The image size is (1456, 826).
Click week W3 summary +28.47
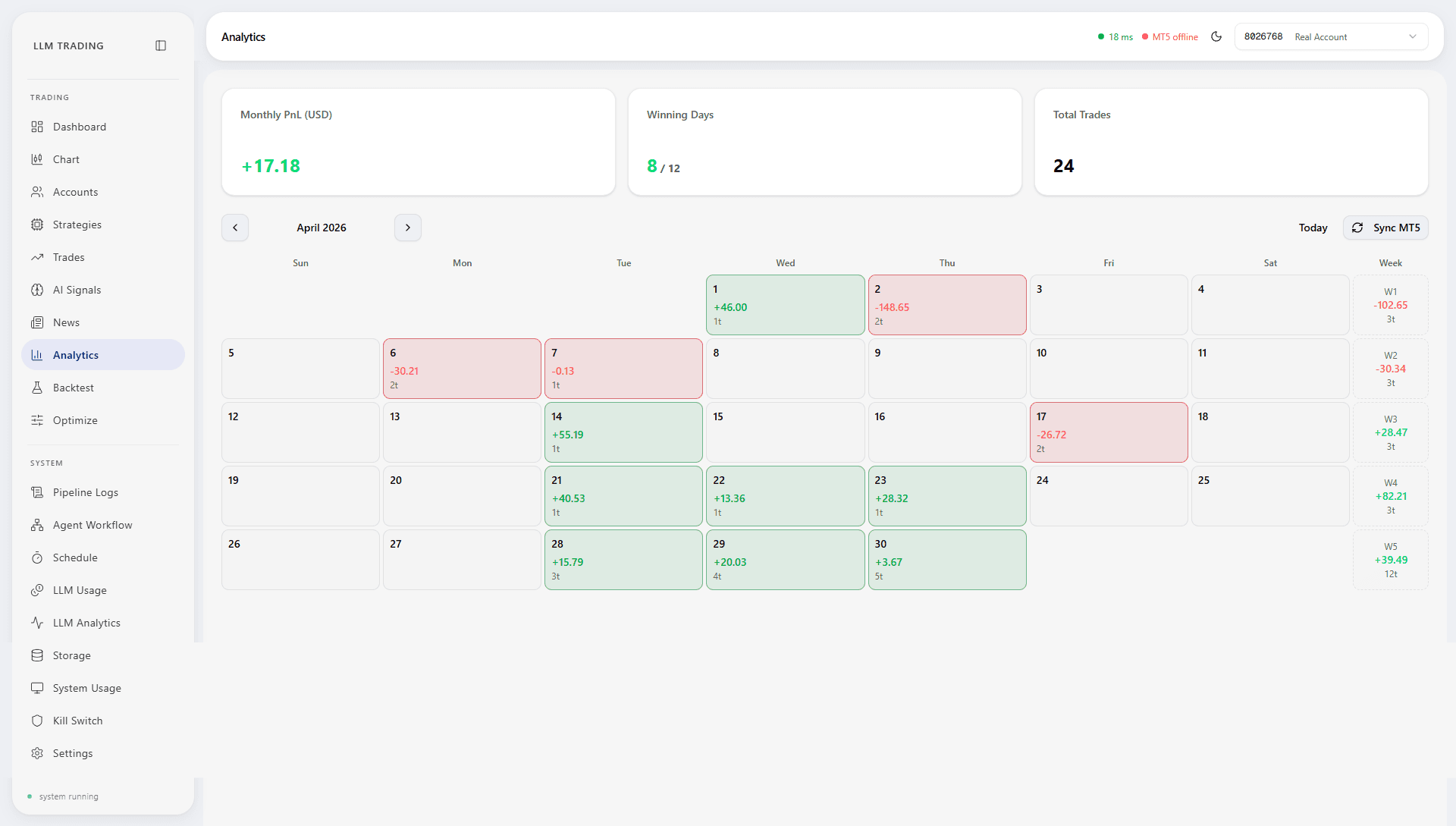pyautogui.click(x=1391, y=432)
